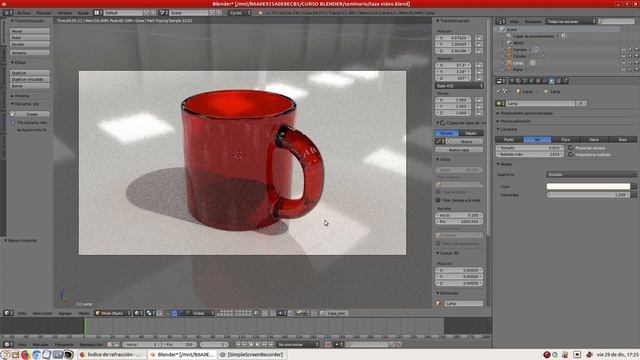
Task: Click the Lamp datablock browse icon
Action: point(500,103)
